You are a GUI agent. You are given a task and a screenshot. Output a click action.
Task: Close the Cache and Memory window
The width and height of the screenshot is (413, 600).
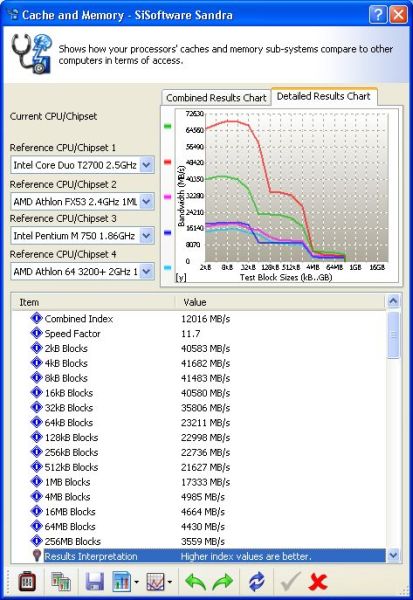pyautogui.click(x=398, y=15)
